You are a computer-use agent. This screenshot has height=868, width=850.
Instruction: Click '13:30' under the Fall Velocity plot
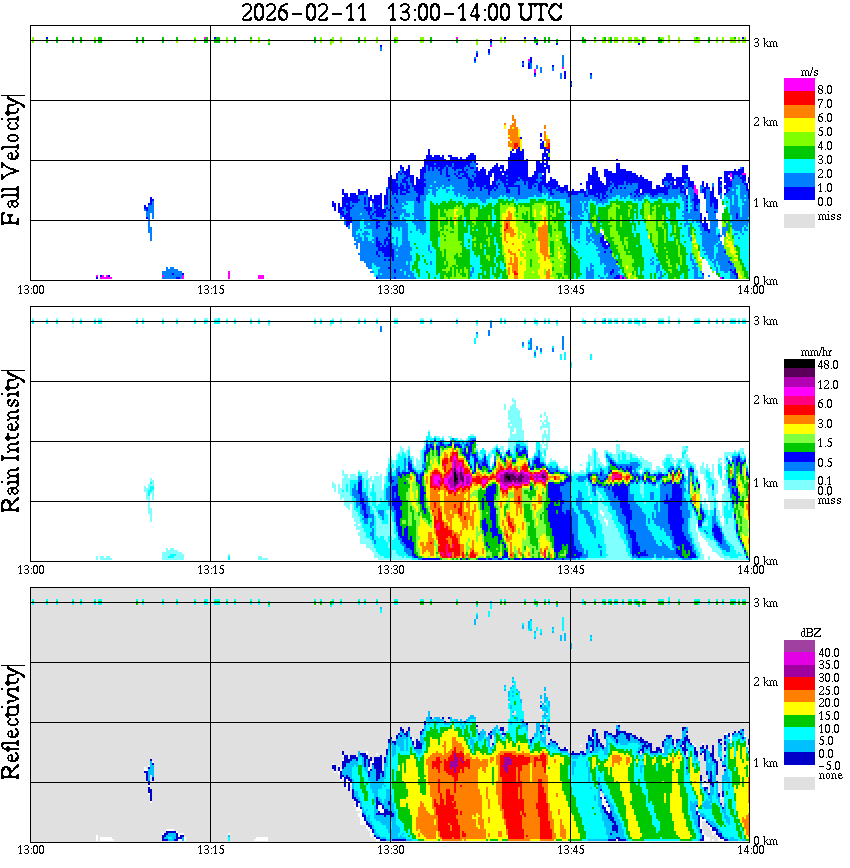[x=391, y=290]
